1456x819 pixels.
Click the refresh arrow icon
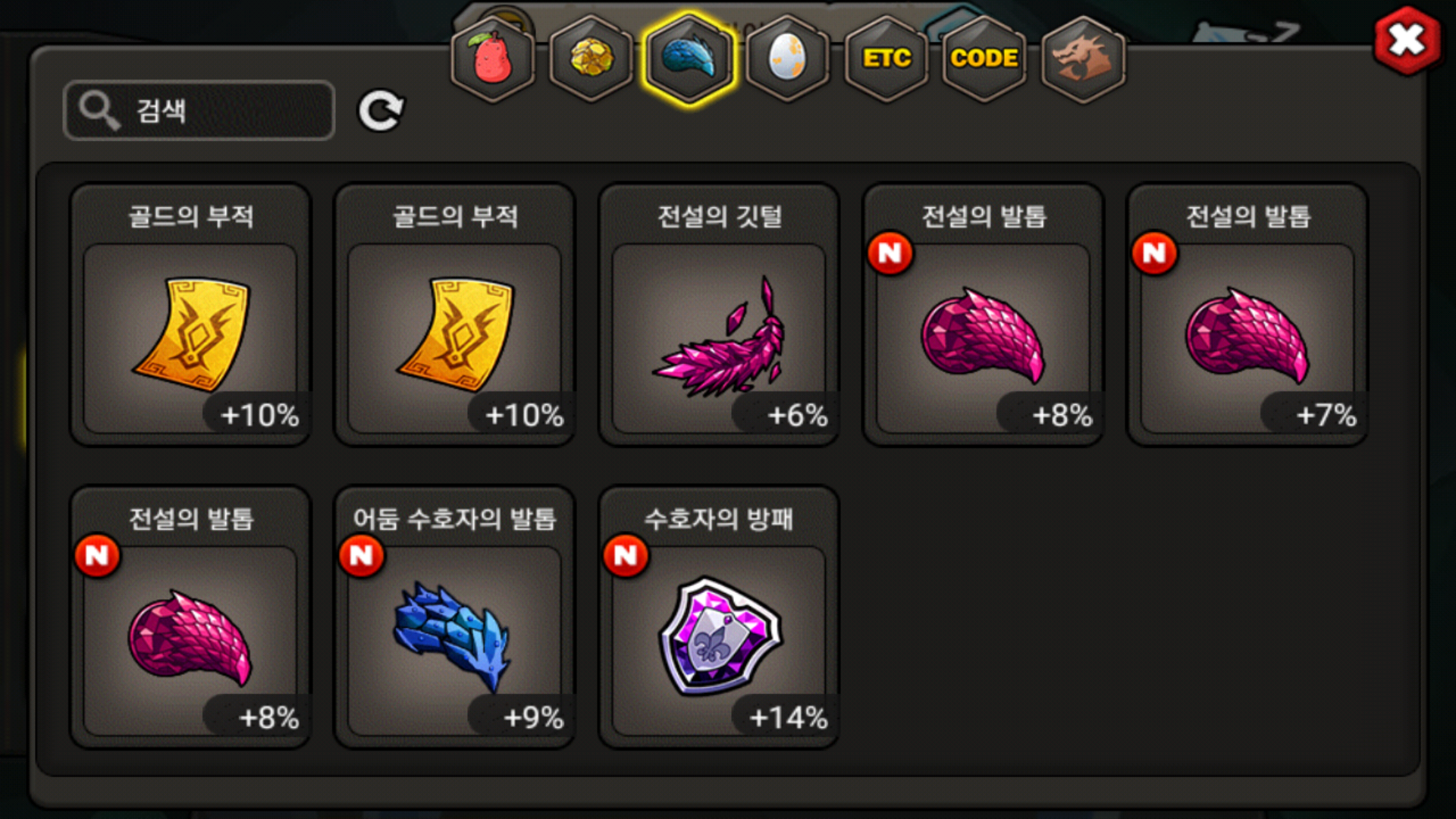(x=381, y=111)
